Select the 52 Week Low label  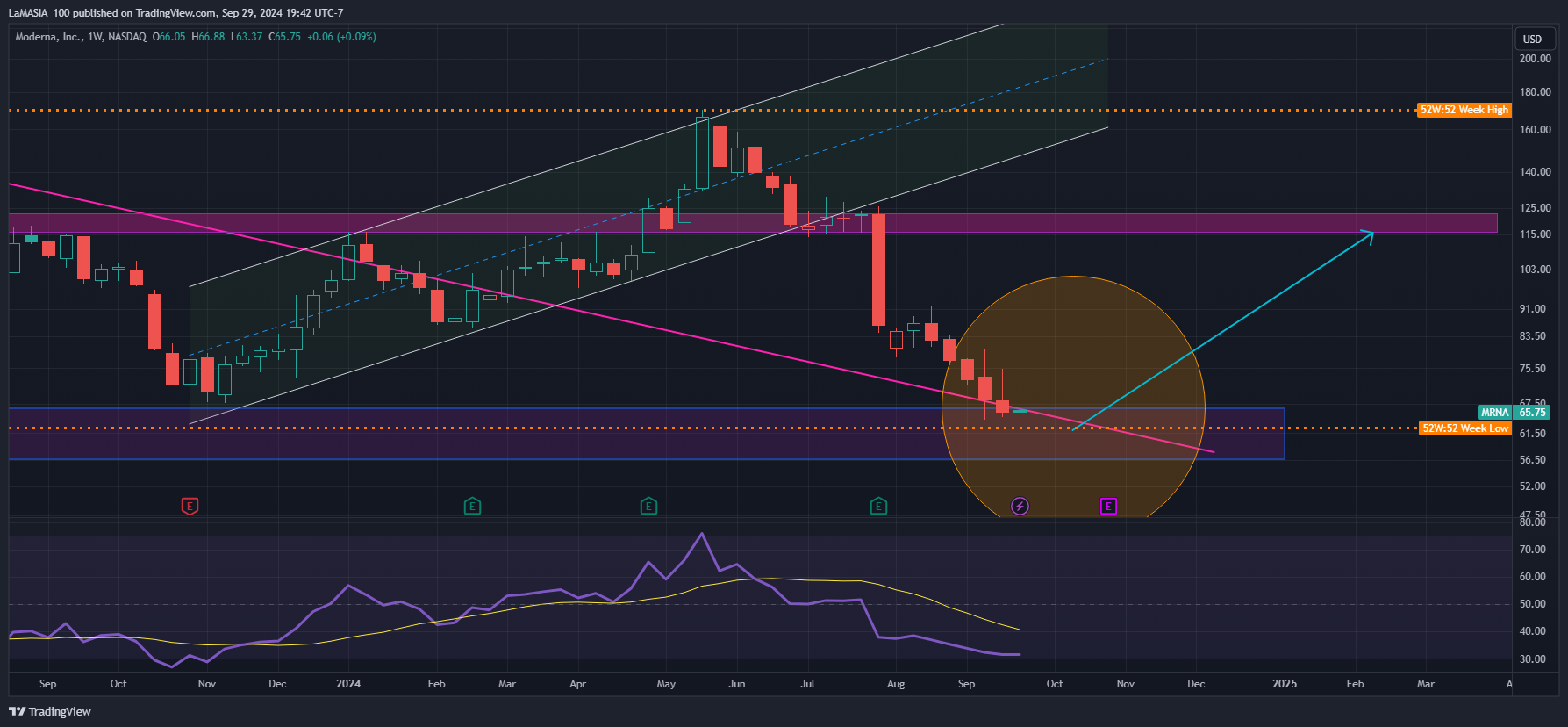pos(1464,428)
